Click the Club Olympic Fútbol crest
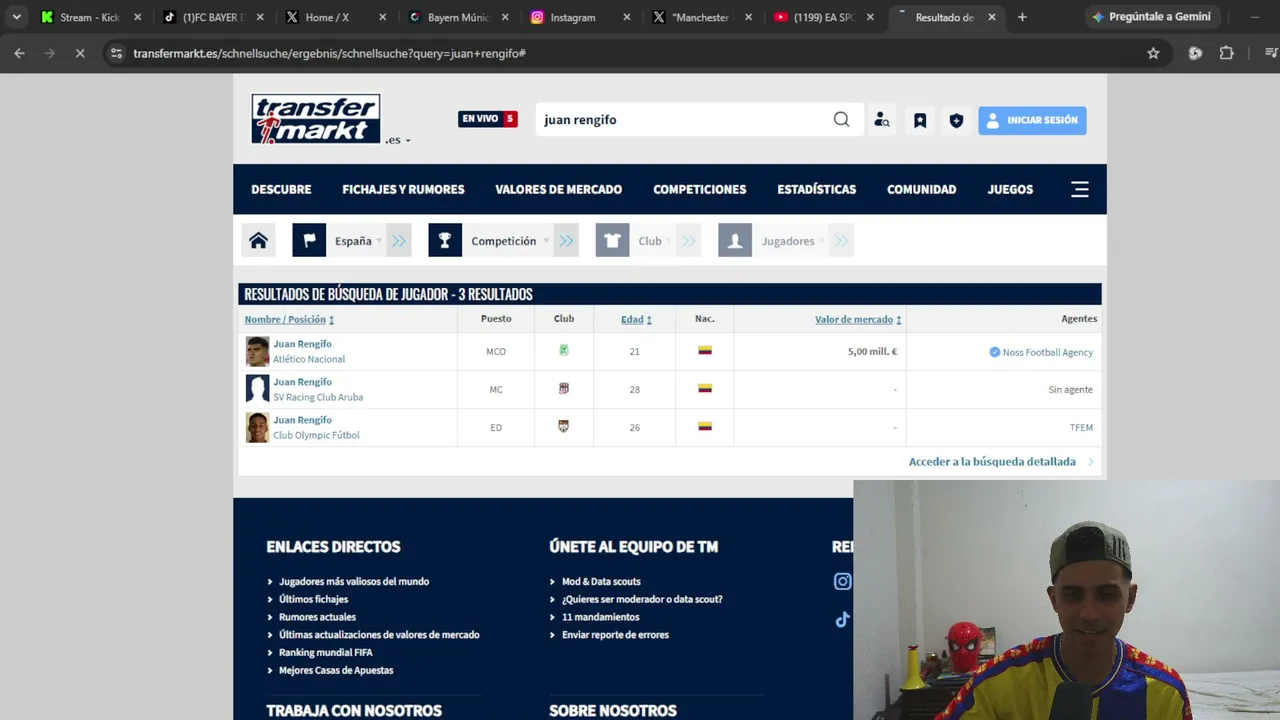The height and width of the screenshot is (720, 1280). (x=564, y=427)
